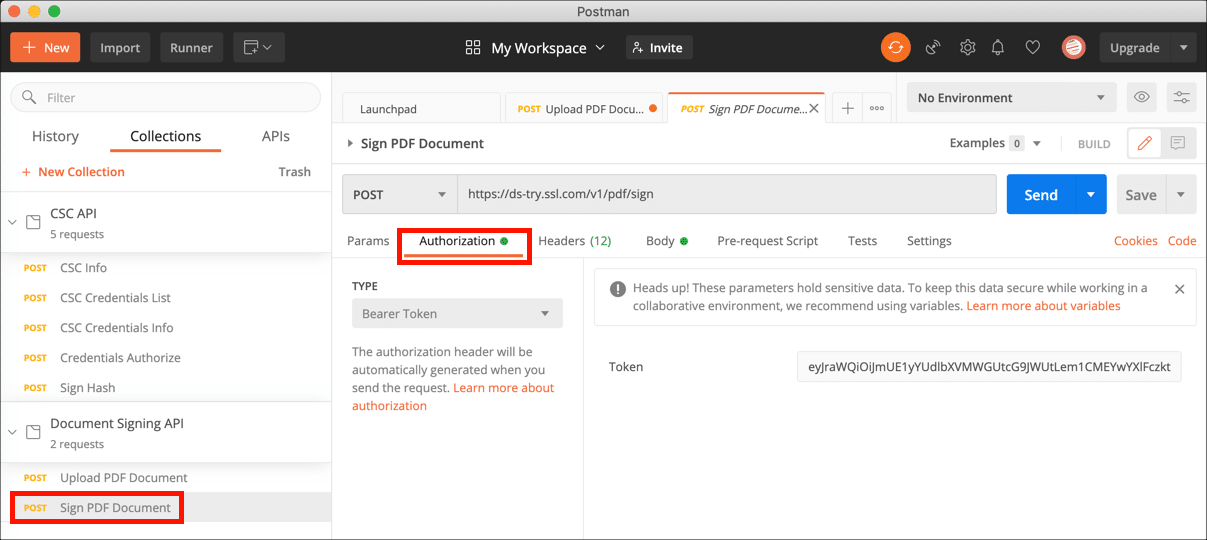Viewport: 1207px width, 540px height.
Task: Click the Token input field
Action: [988, 367]
